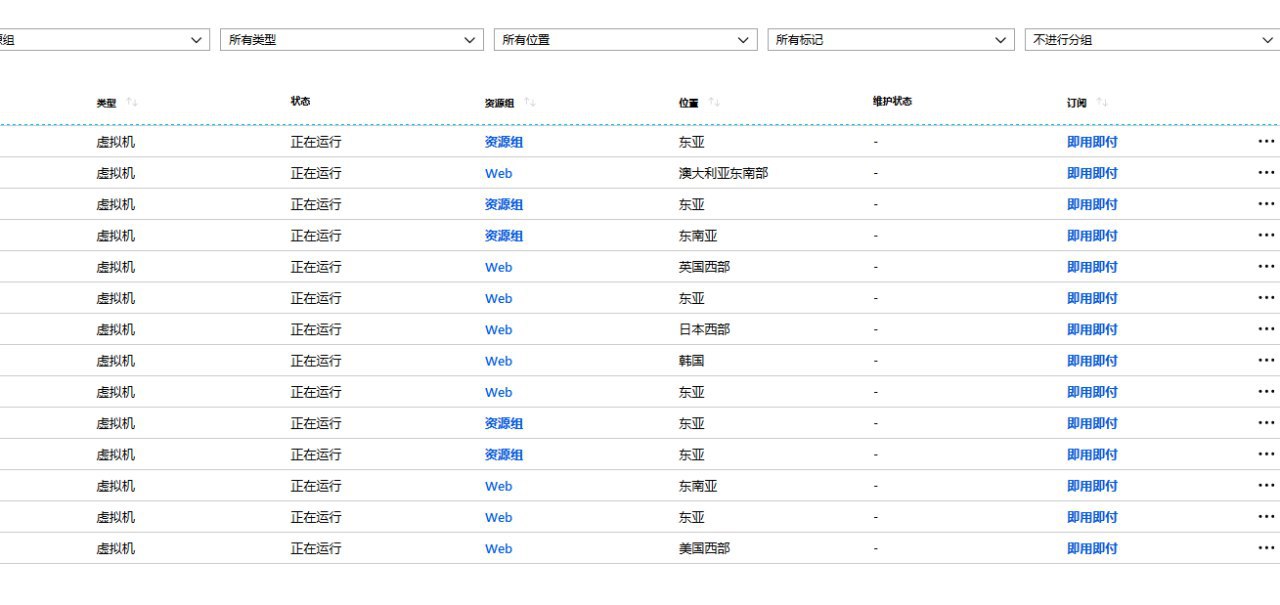Open 即用即付 subscription in the 美国西部 row
Screen dimensions: 1280x605
(1092, 549)
